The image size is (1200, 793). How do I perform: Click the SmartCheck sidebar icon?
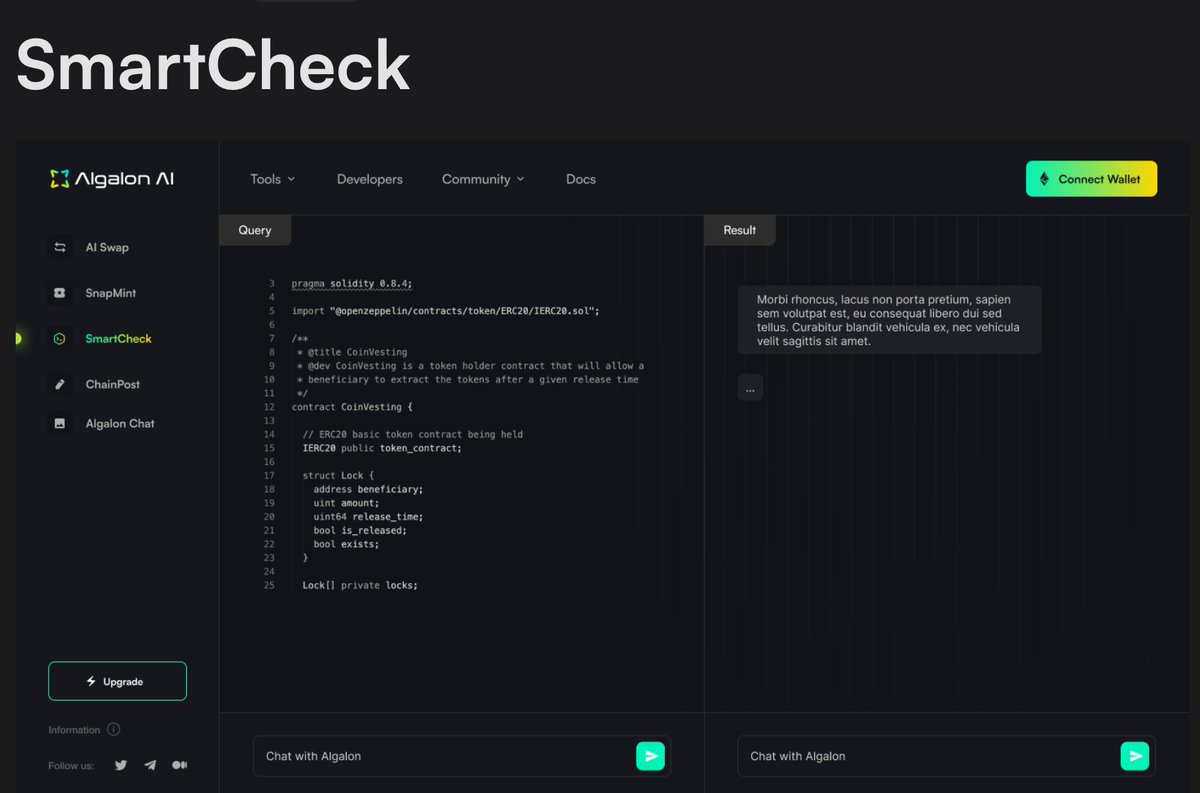coord(60,339)
